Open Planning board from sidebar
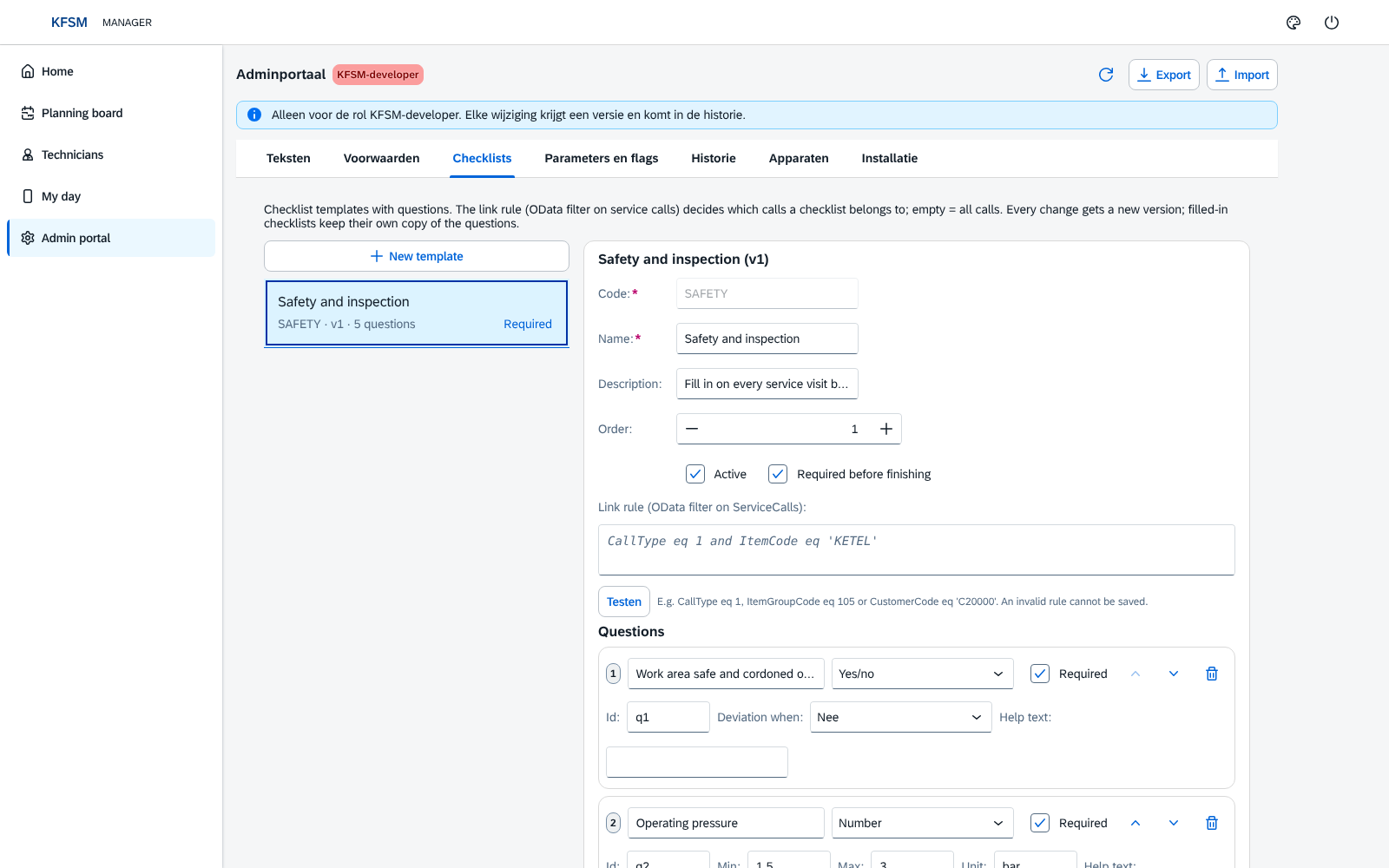The image size is (1389, 868). 111,113
